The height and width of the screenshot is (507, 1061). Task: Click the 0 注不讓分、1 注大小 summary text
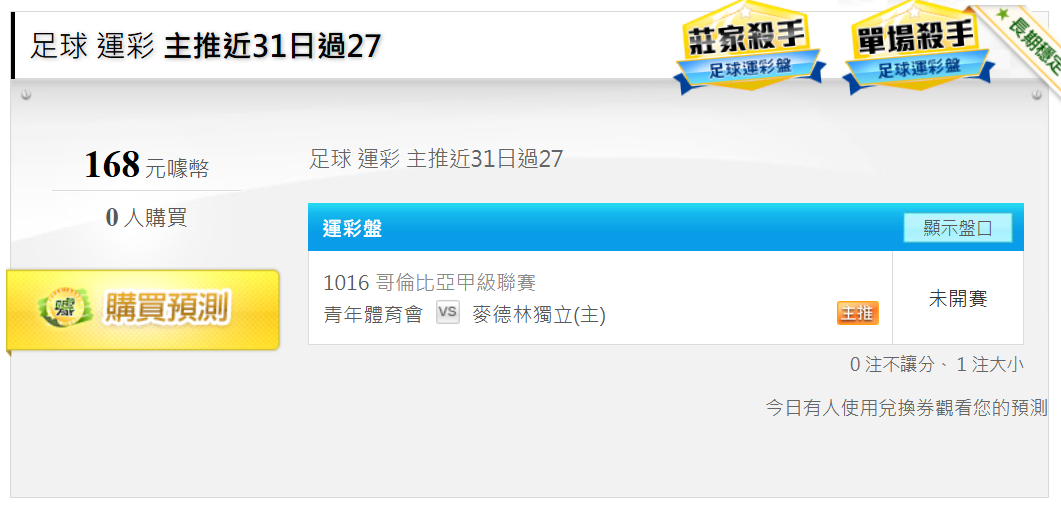click(936, 365)
